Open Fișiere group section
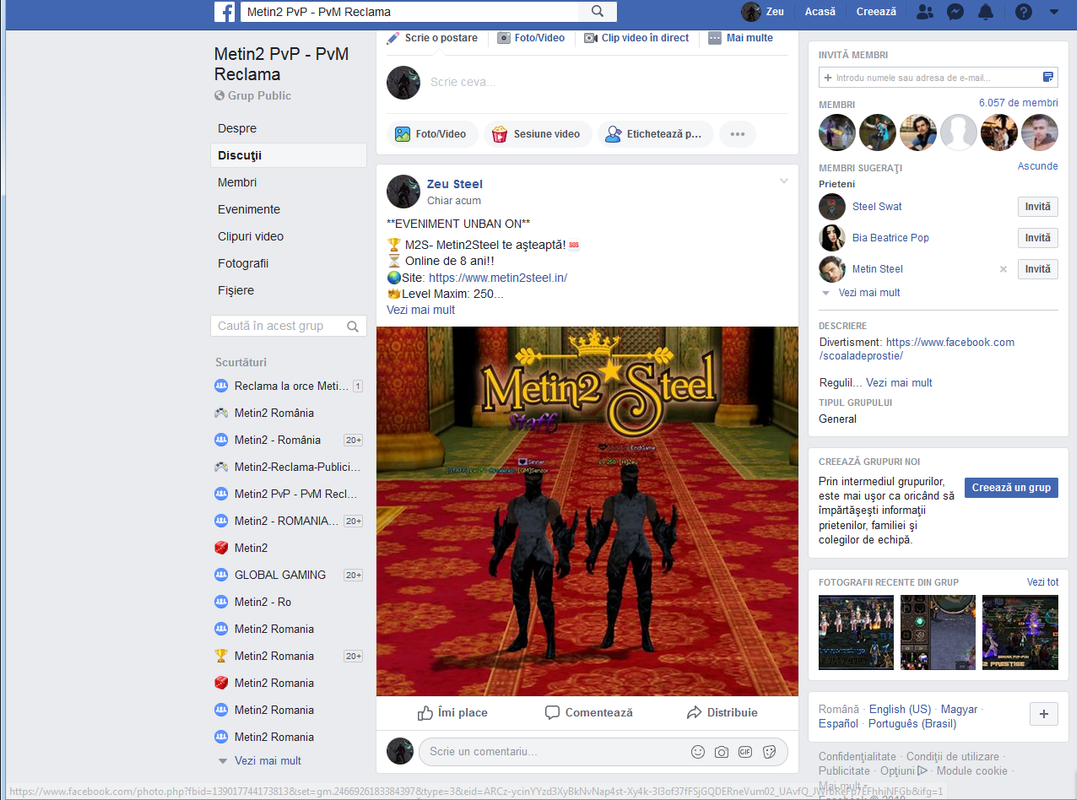Viewport: 1077px width, 800px height. [x=236, y=290]
